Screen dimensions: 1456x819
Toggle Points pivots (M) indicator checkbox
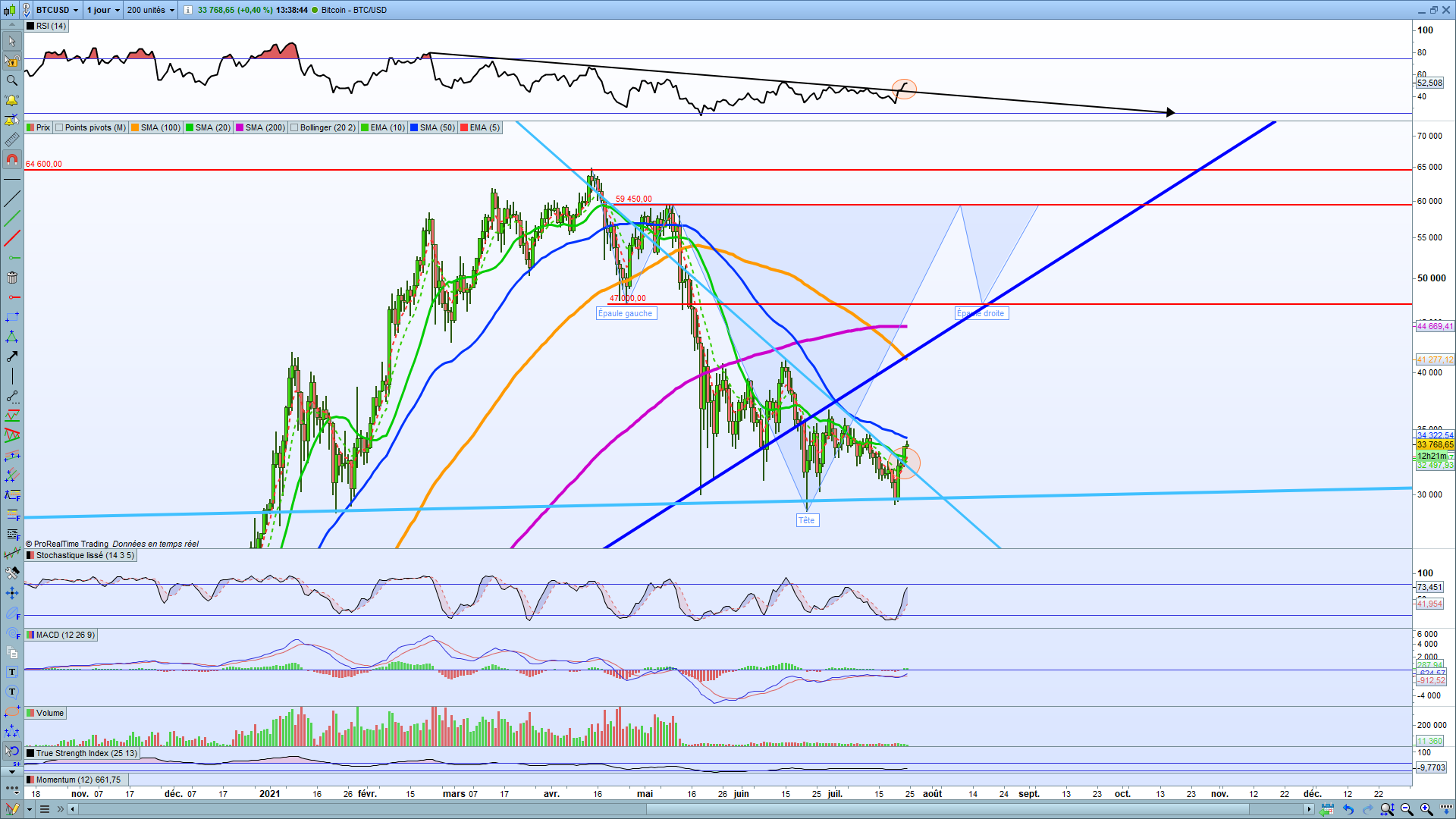(59, 127)
